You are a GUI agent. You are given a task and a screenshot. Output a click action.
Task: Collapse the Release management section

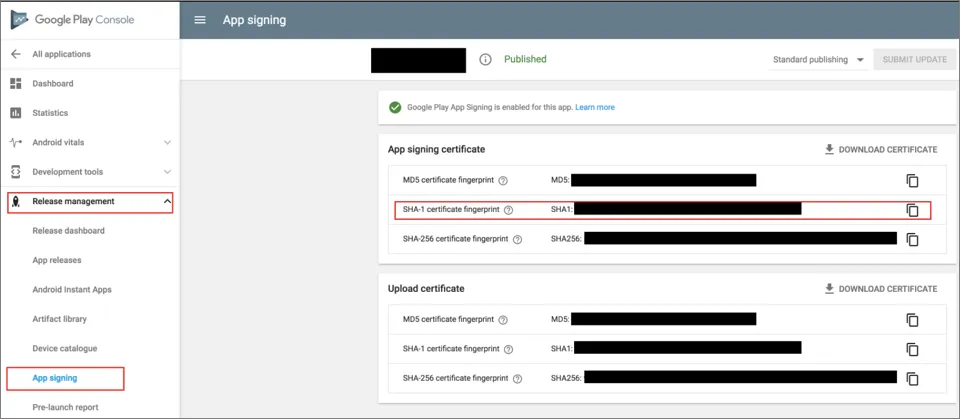click(x=168, y=202)
